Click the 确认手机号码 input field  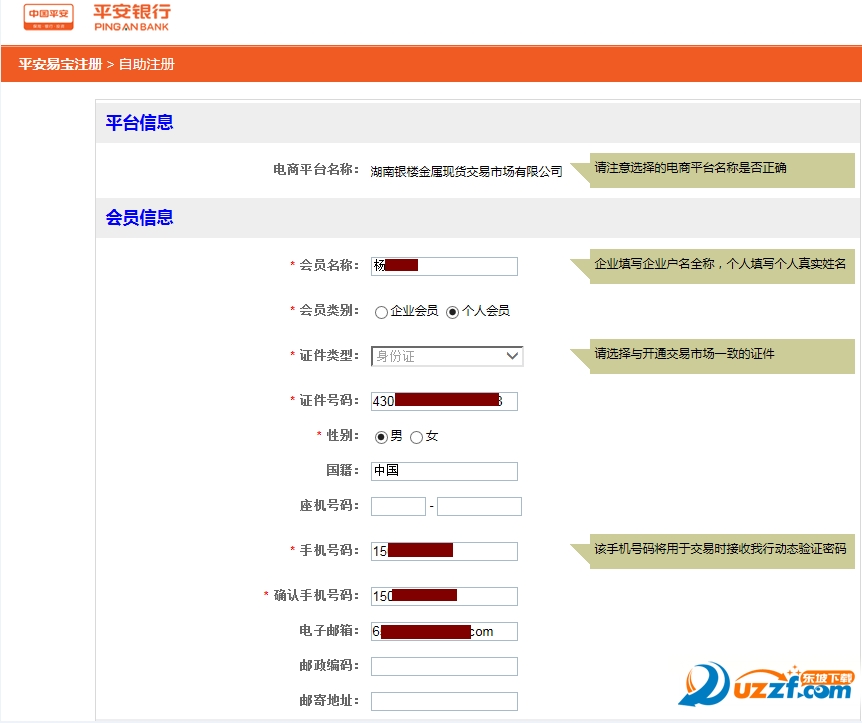click(x=444, y=596)
